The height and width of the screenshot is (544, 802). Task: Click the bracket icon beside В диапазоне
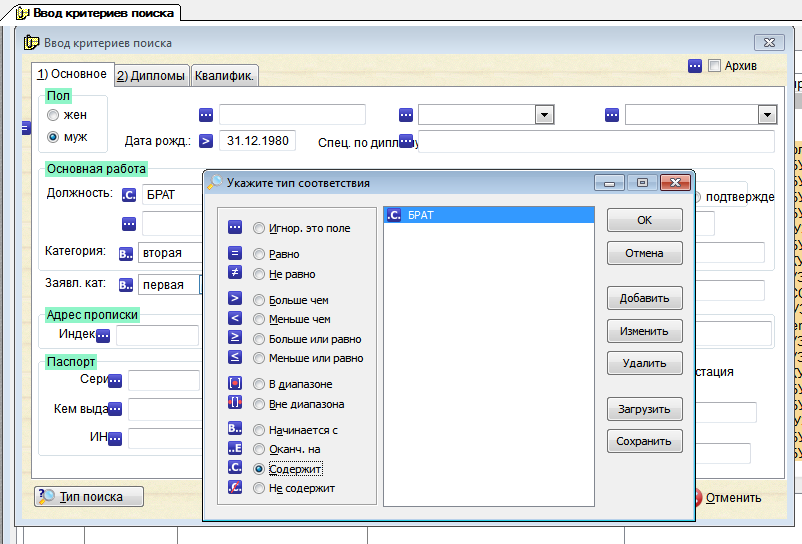pyautogui.click(x=235, y=384)
